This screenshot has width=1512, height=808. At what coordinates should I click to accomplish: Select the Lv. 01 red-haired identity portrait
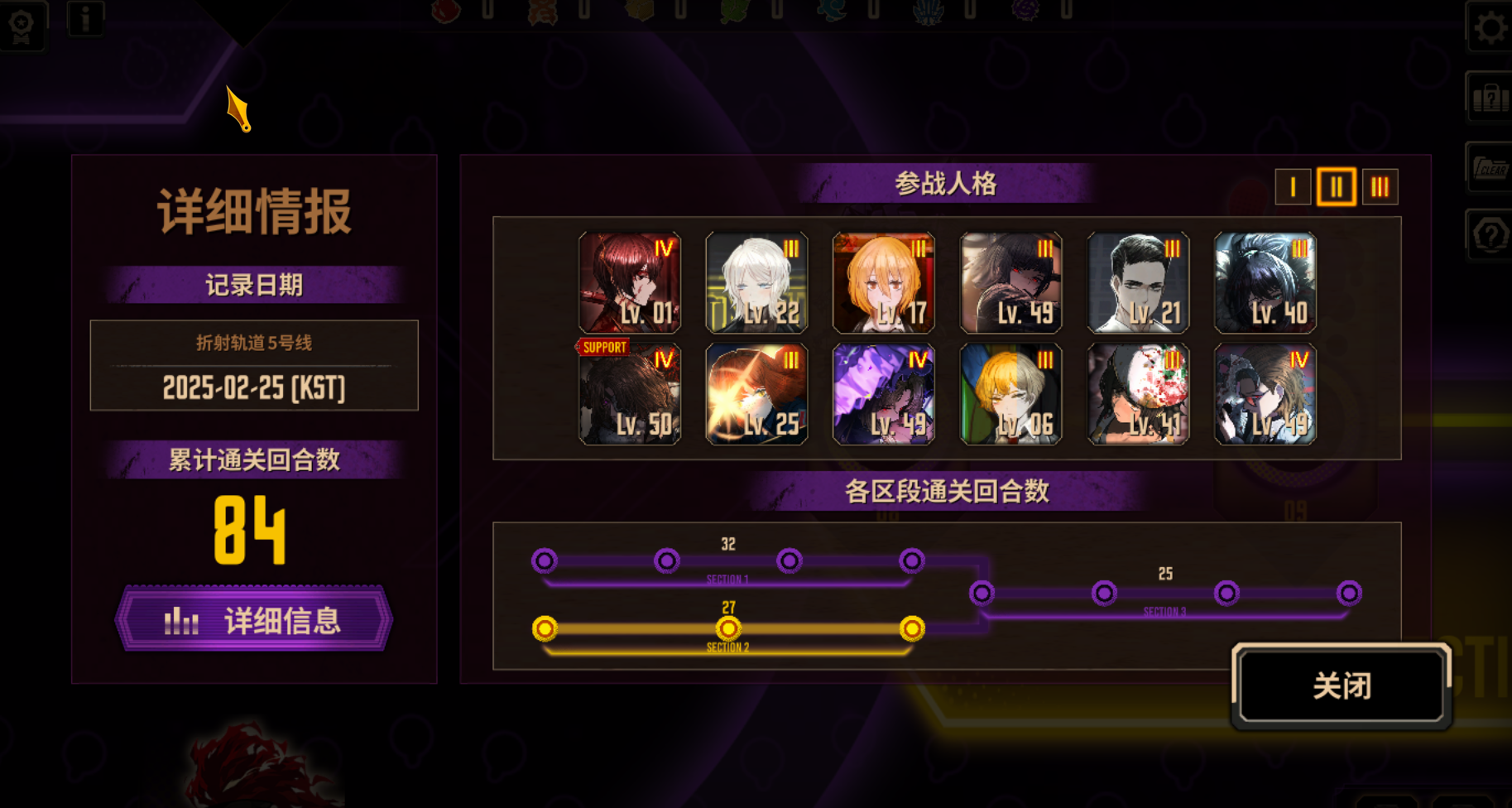click(x=630, y=282)
